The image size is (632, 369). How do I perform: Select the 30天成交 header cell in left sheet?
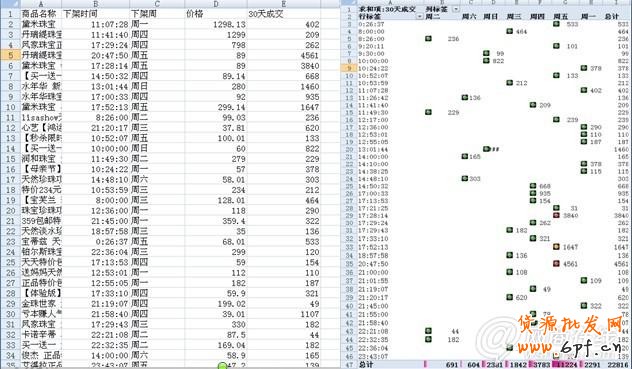284,14
